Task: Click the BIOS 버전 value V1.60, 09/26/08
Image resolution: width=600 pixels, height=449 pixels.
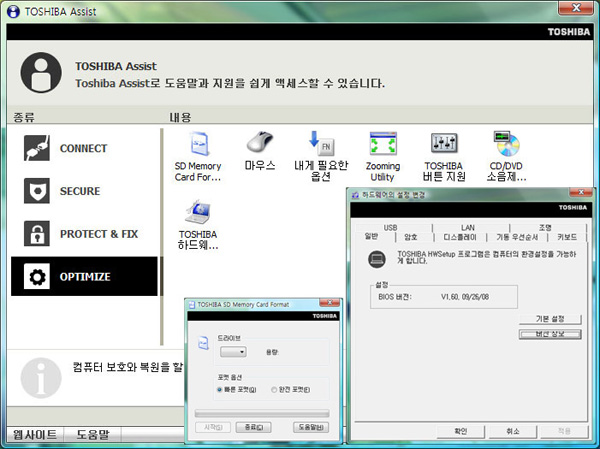Action: coord(465,297)
